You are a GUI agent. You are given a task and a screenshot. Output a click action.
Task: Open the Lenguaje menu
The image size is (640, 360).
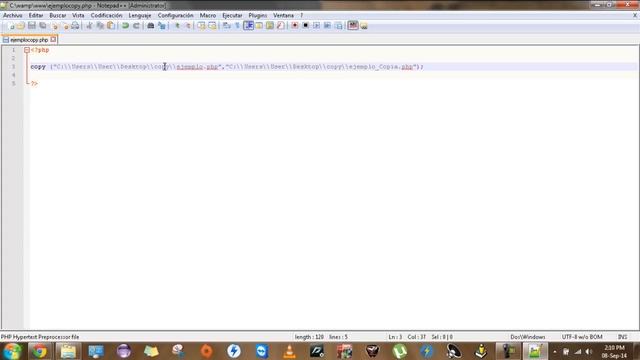140,16
